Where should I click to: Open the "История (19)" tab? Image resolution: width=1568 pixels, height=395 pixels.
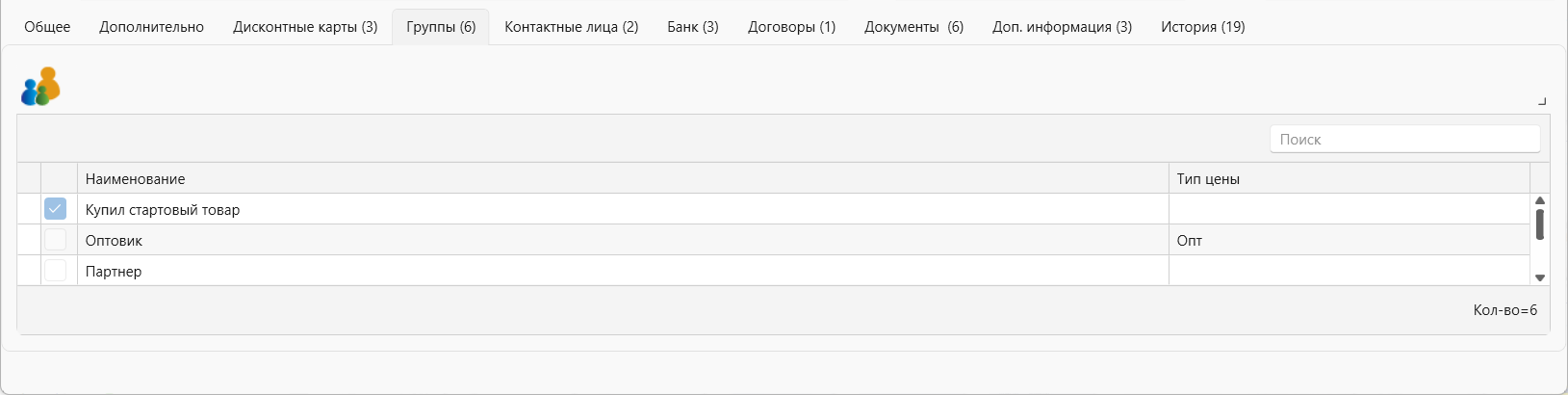(x=1203, y=27)
